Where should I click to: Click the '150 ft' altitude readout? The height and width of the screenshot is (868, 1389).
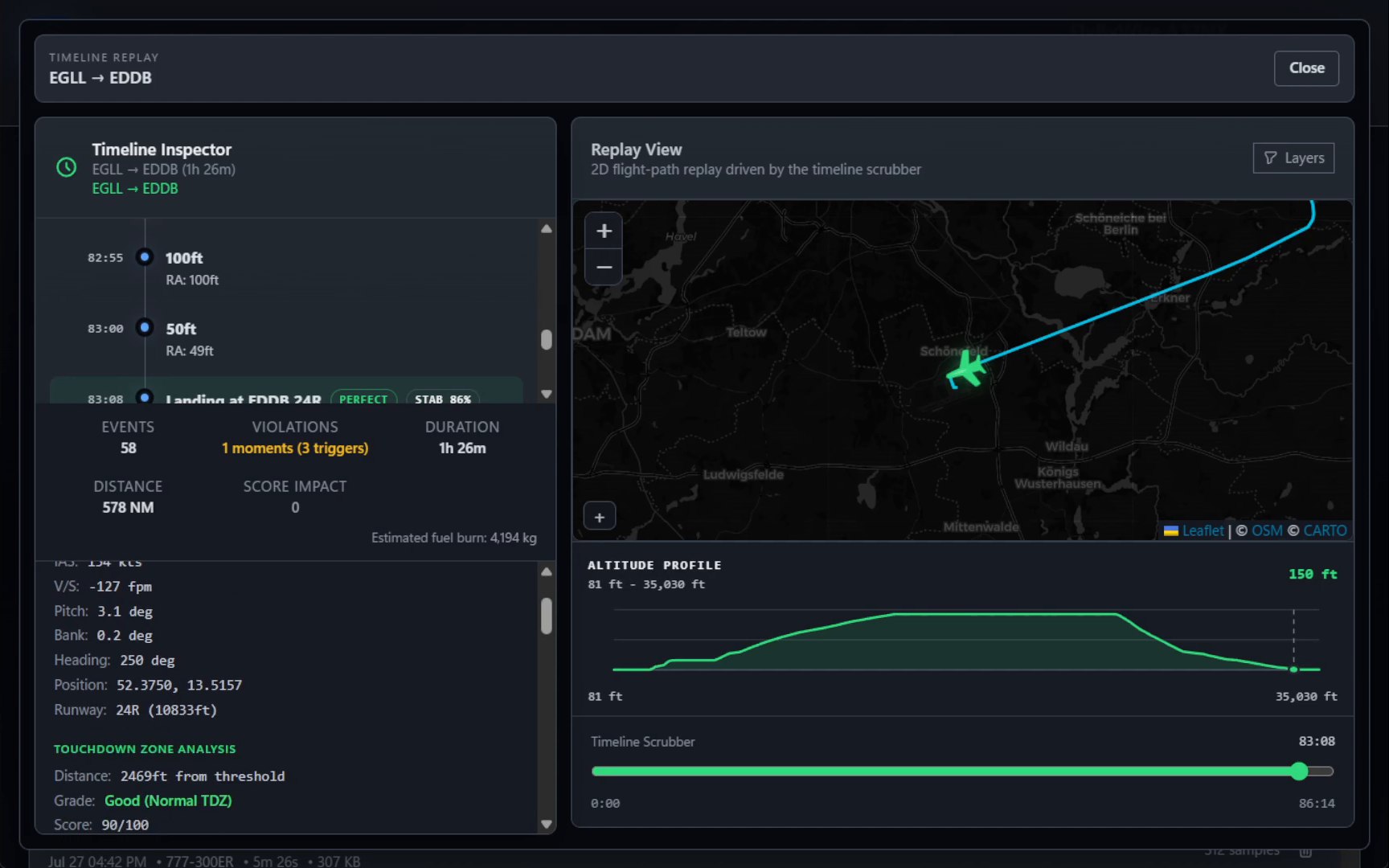pyautogui.click(x=1313, y=574)
